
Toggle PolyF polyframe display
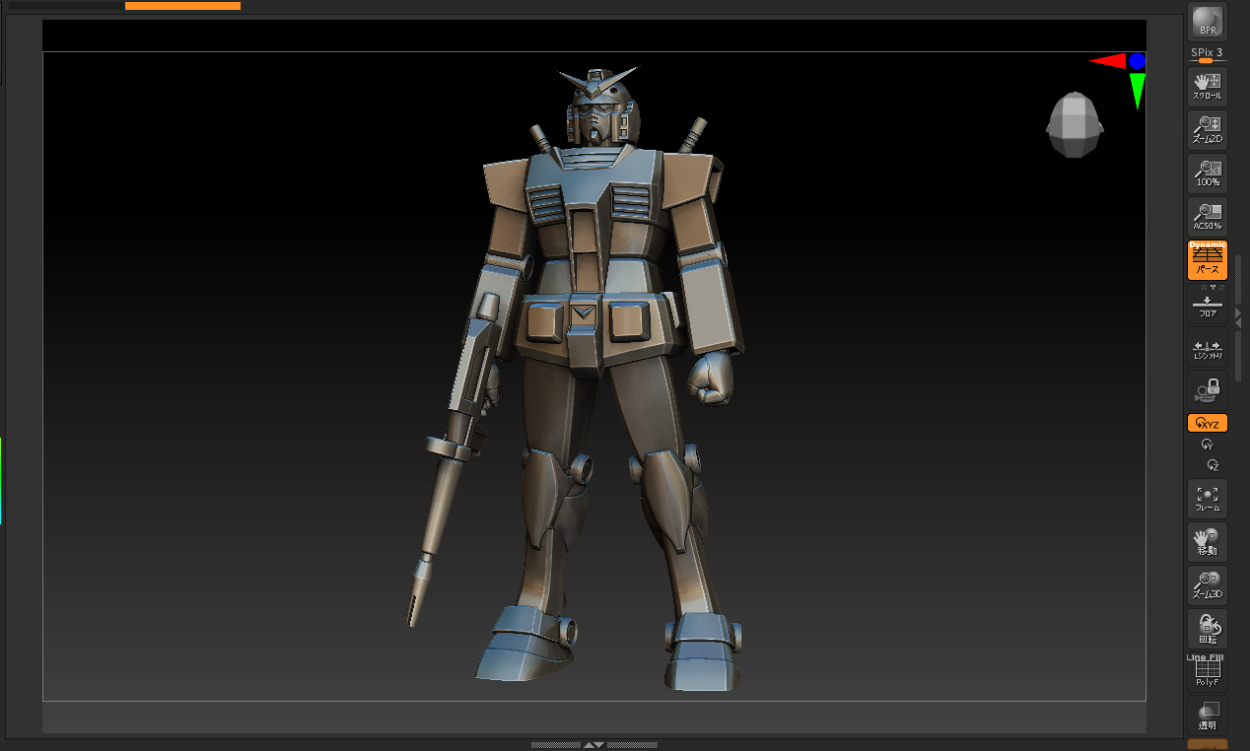pyautogui.click(x=1207, y=672)
